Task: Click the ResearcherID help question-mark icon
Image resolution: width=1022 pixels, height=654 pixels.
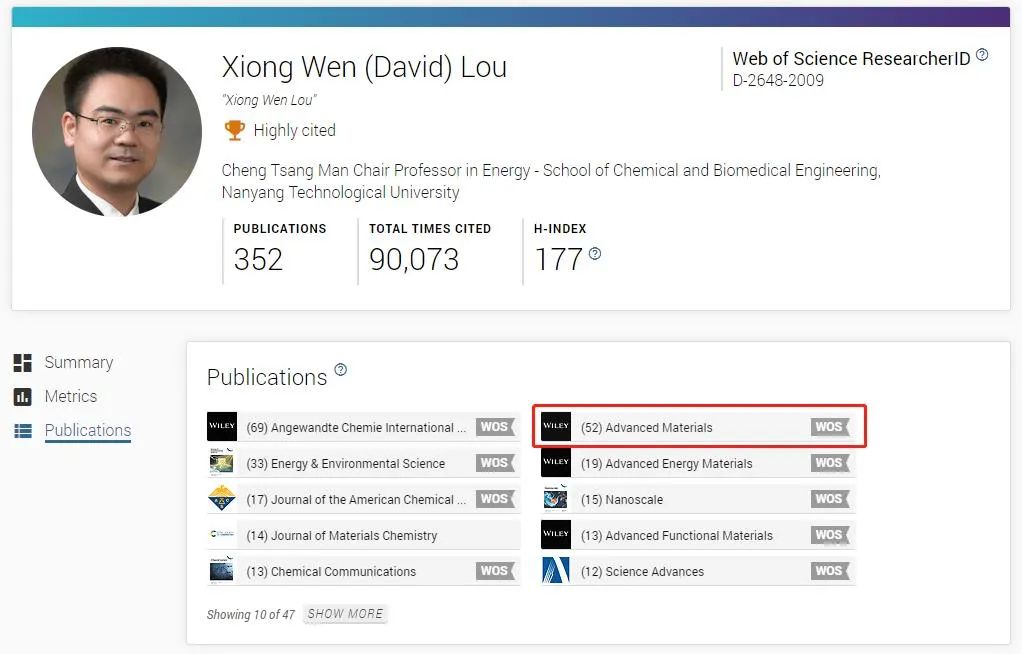Action: point(982,55)
